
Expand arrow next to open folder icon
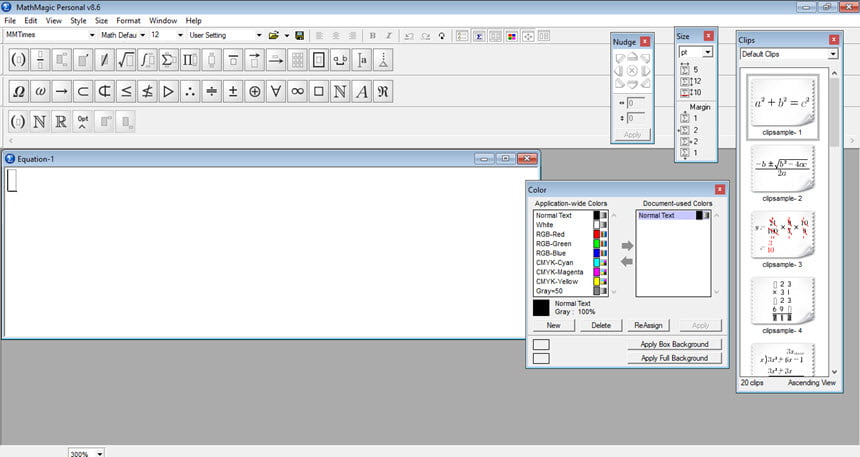[286, 36]
